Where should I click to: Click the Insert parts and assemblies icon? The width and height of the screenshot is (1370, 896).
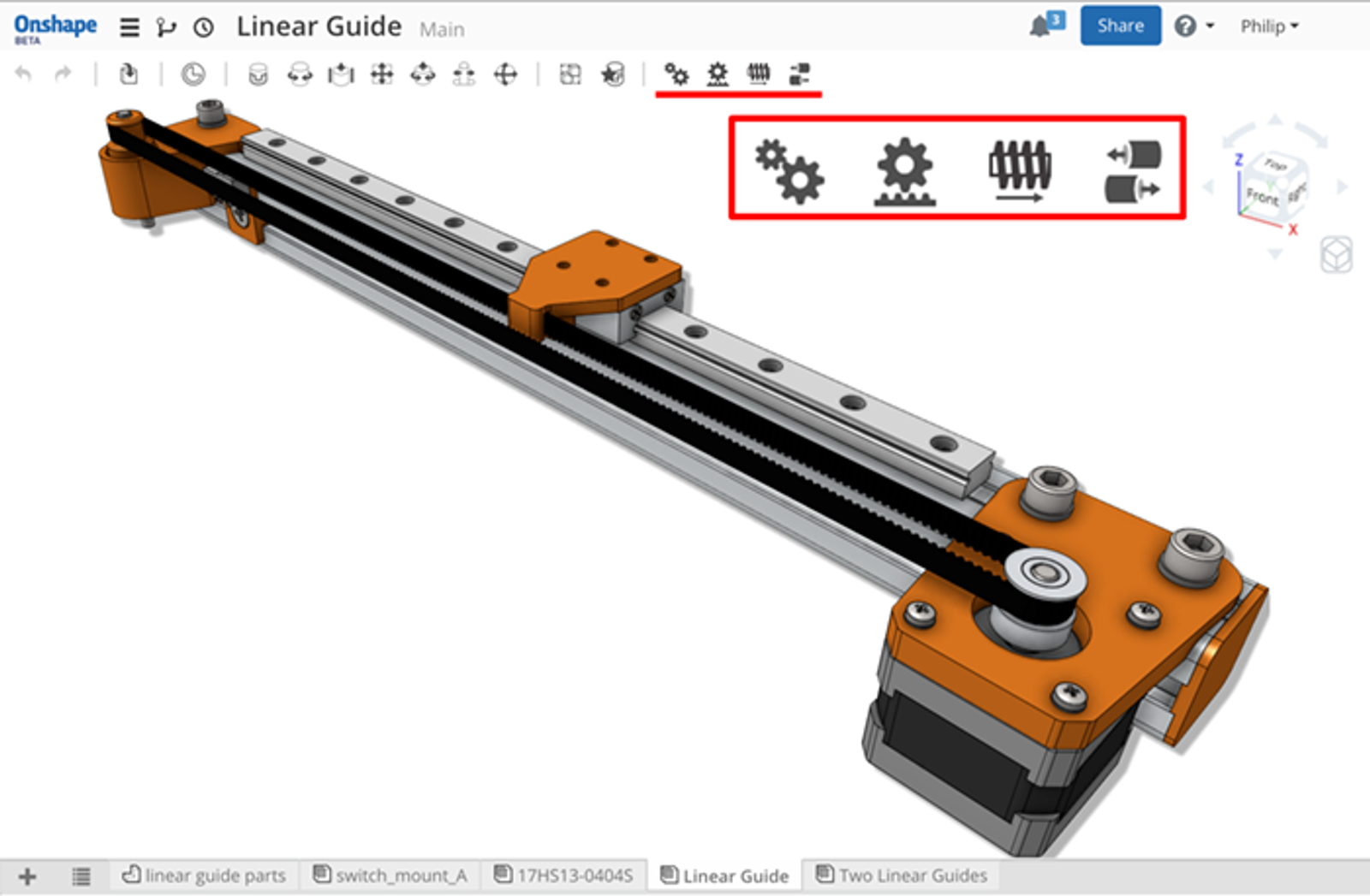pos(128,74)
